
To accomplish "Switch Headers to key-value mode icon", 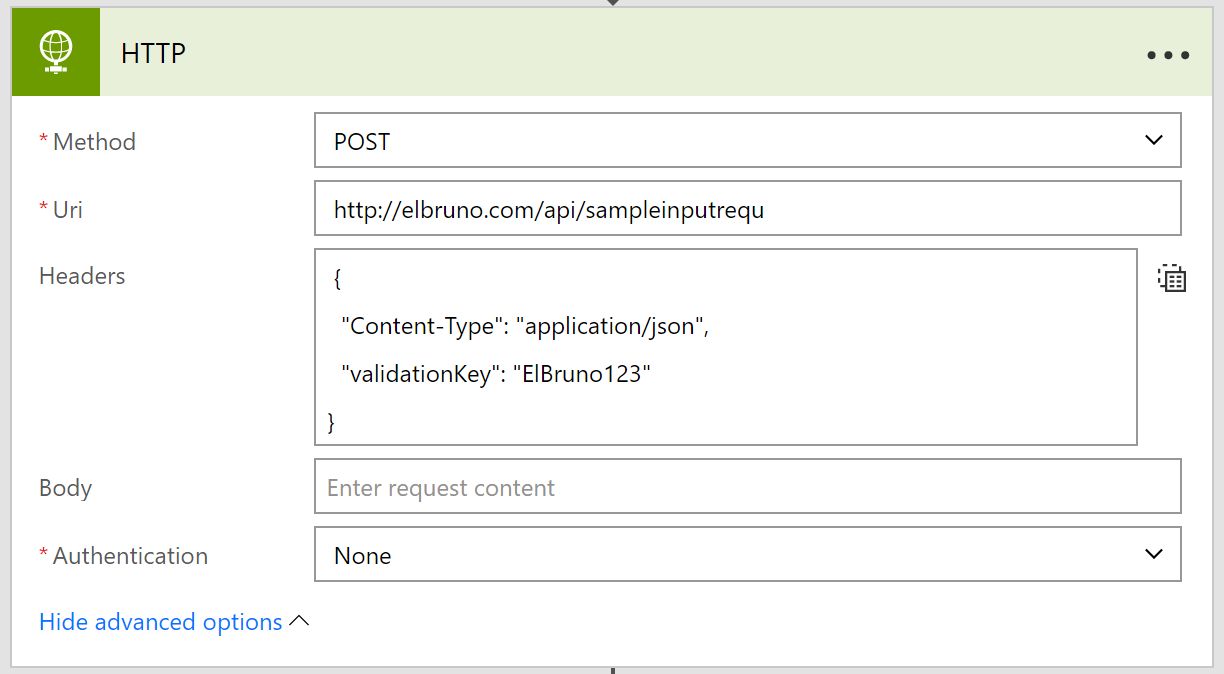I will 1171,278.
